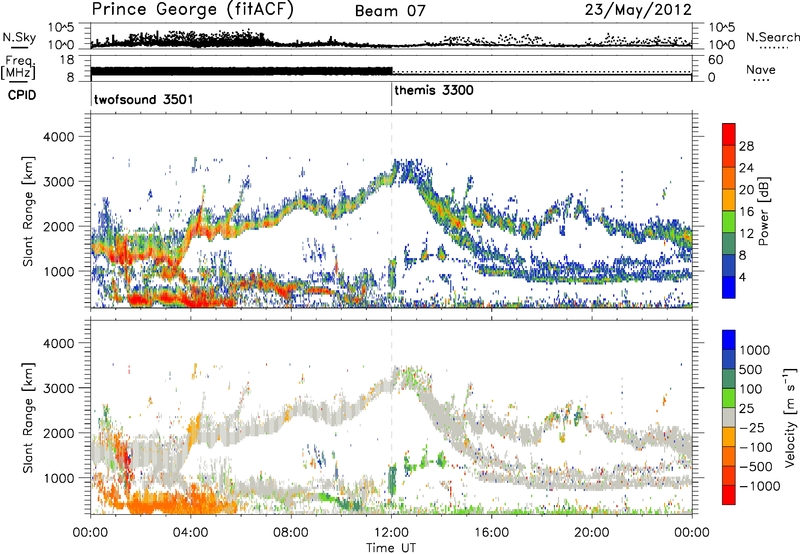Click the 'CPID' row label
The width and height of the screenshot is (800, 554).
(x=22, y=95)
